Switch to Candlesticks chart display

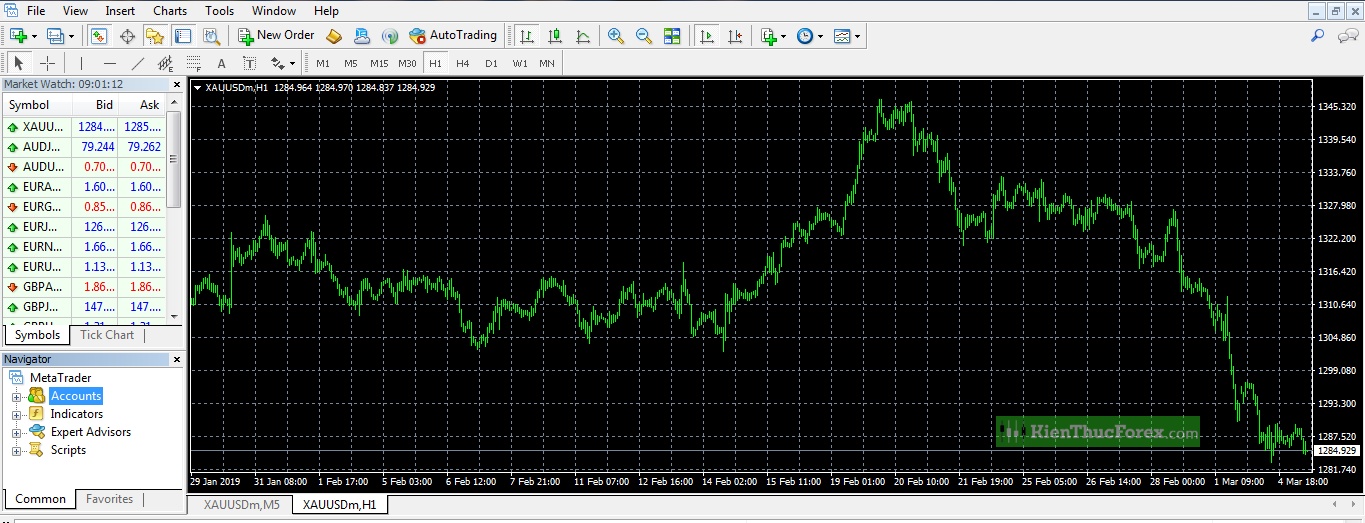click(555, 36)
